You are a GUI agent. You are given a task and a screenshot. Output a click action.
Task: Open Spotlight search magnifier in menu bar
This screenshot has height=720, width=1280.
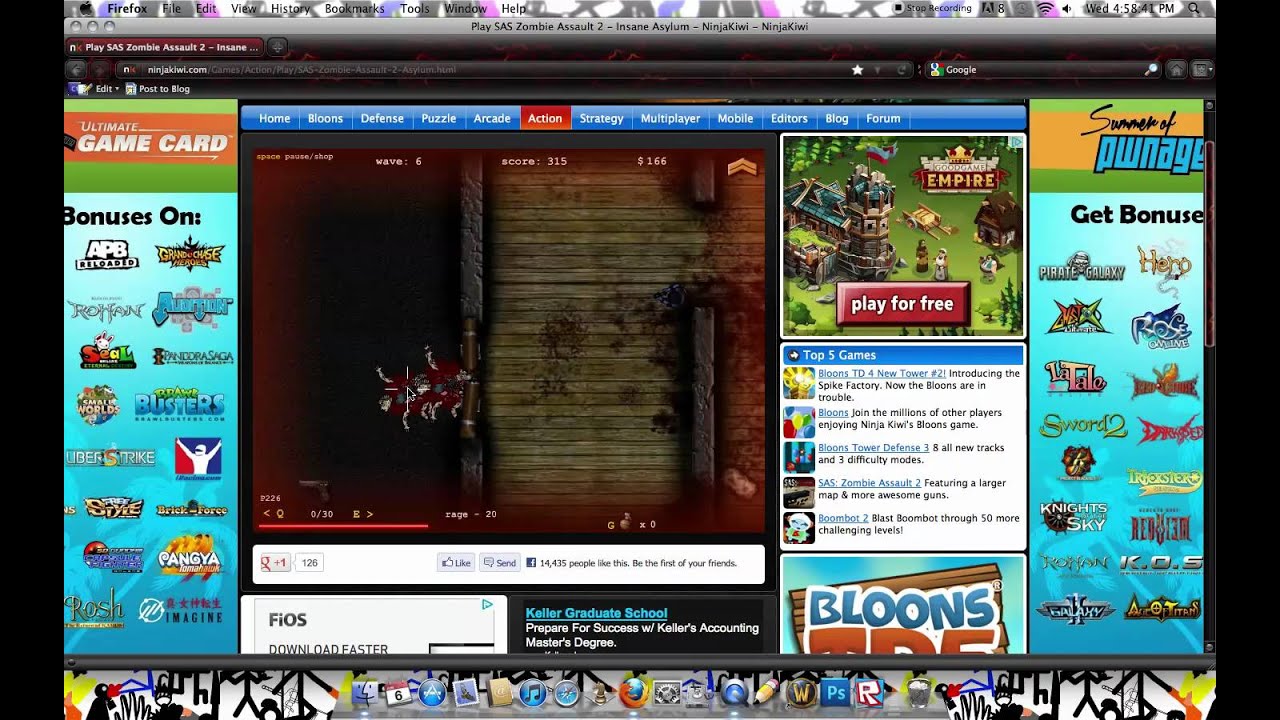(x=1194, y=8)
